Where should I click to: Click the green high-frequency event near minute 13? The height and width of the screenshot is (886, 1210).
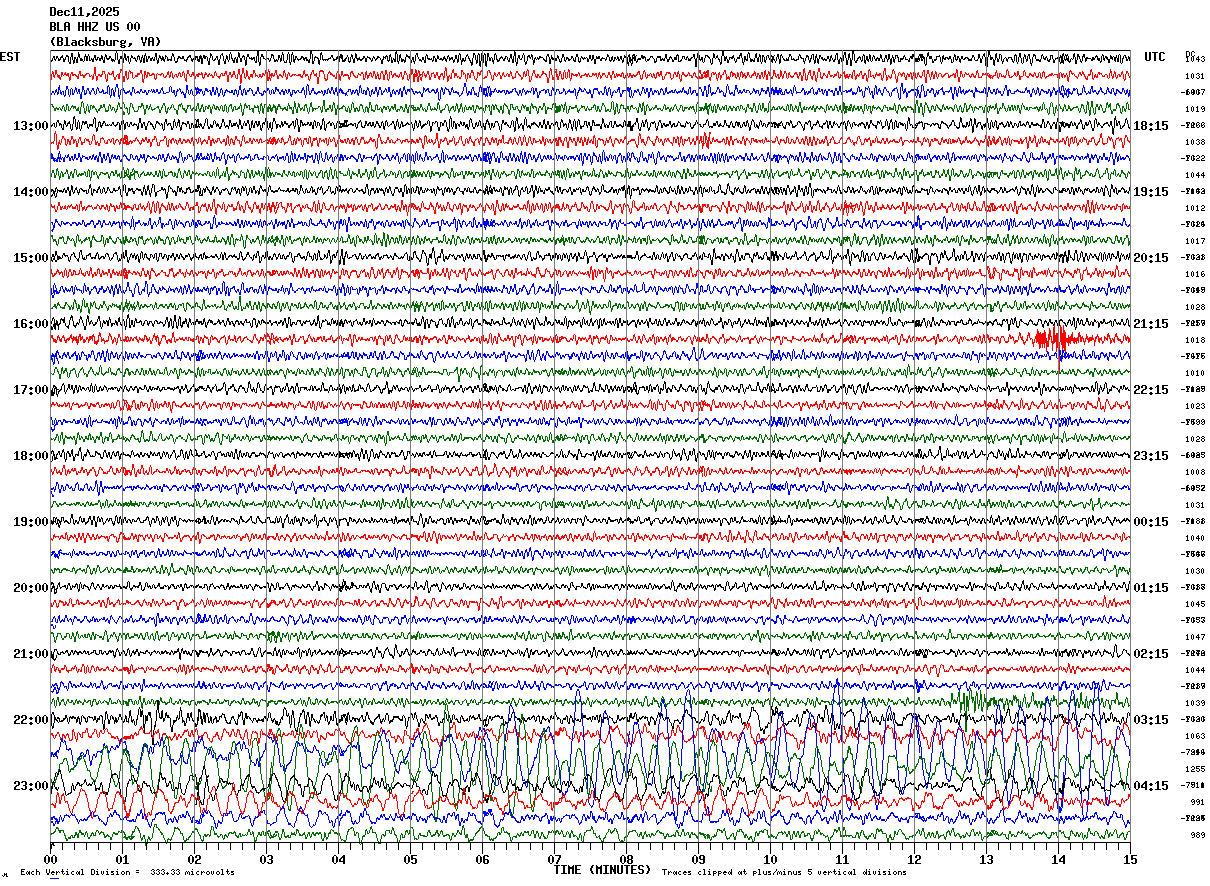pos(975,698)
